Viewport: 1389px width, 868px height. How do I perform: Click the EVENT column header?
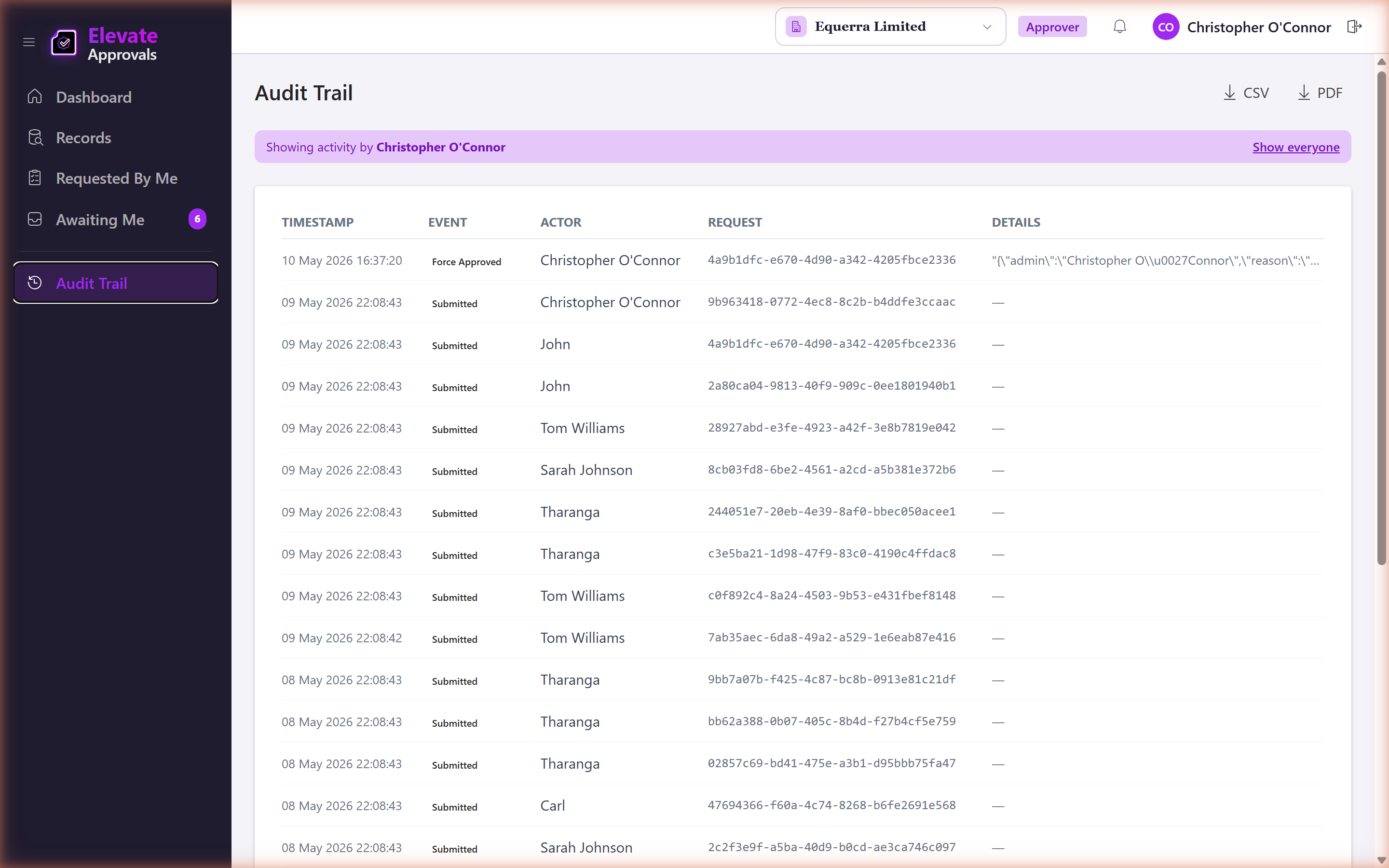[447, 222]
